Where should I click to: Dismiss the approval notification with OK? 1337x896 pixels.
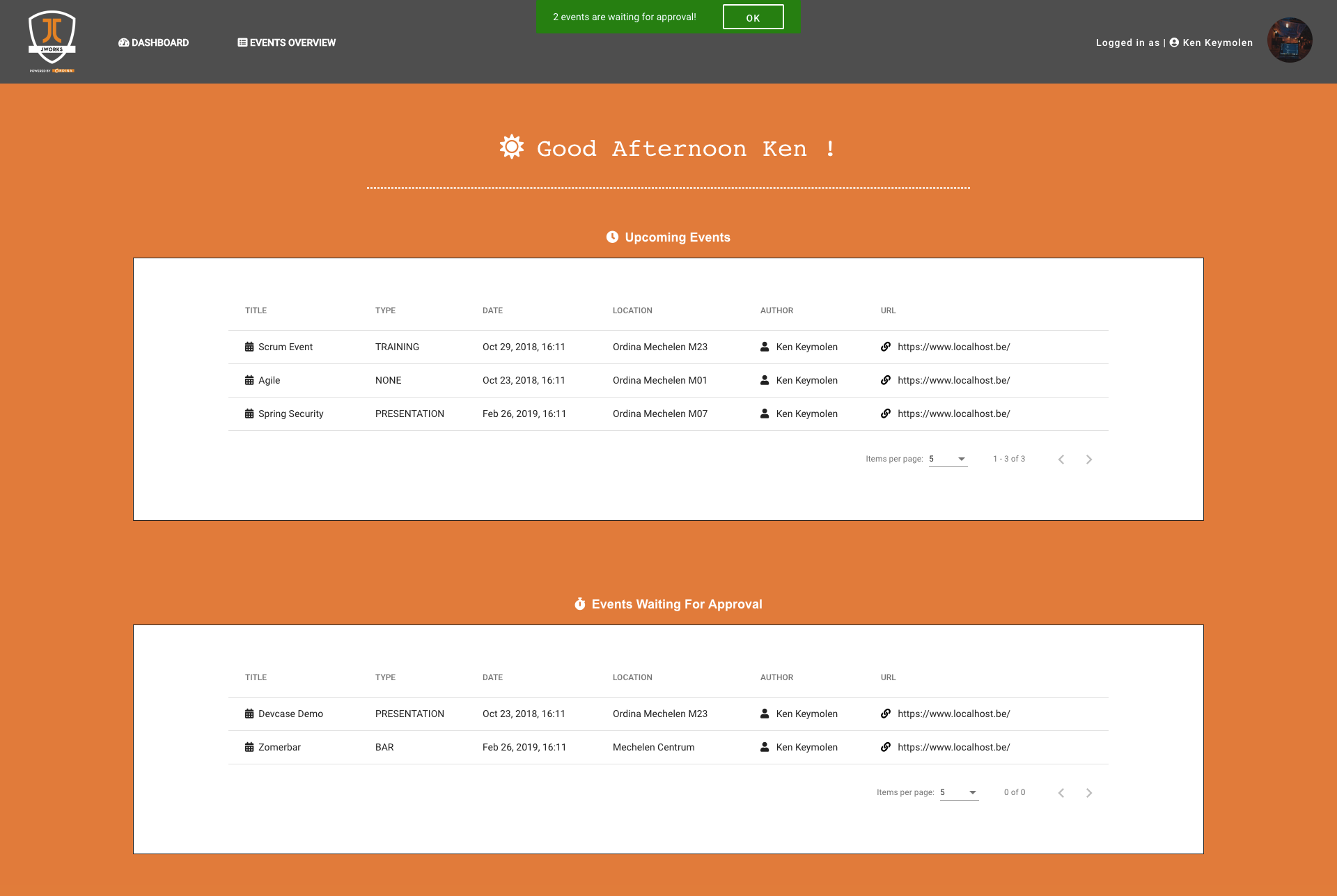[753, 17]
